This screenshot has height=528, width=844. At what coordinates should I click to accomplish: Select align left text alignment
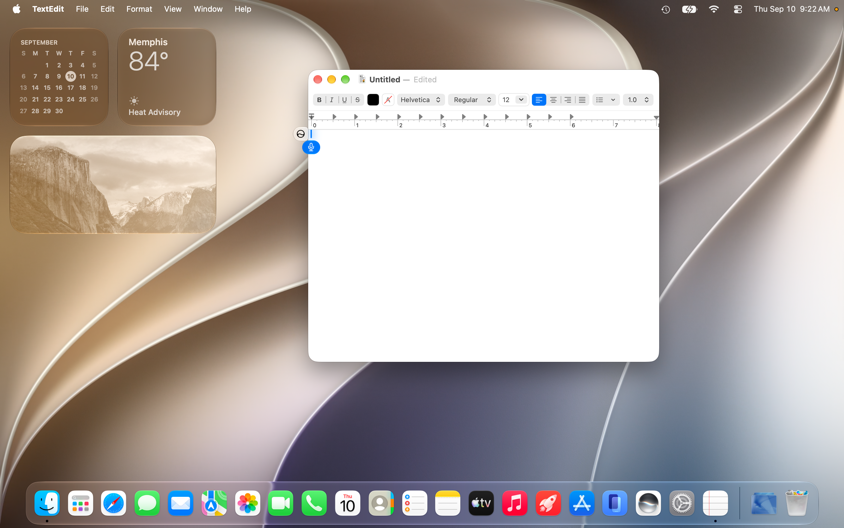(x=539, y=100)
